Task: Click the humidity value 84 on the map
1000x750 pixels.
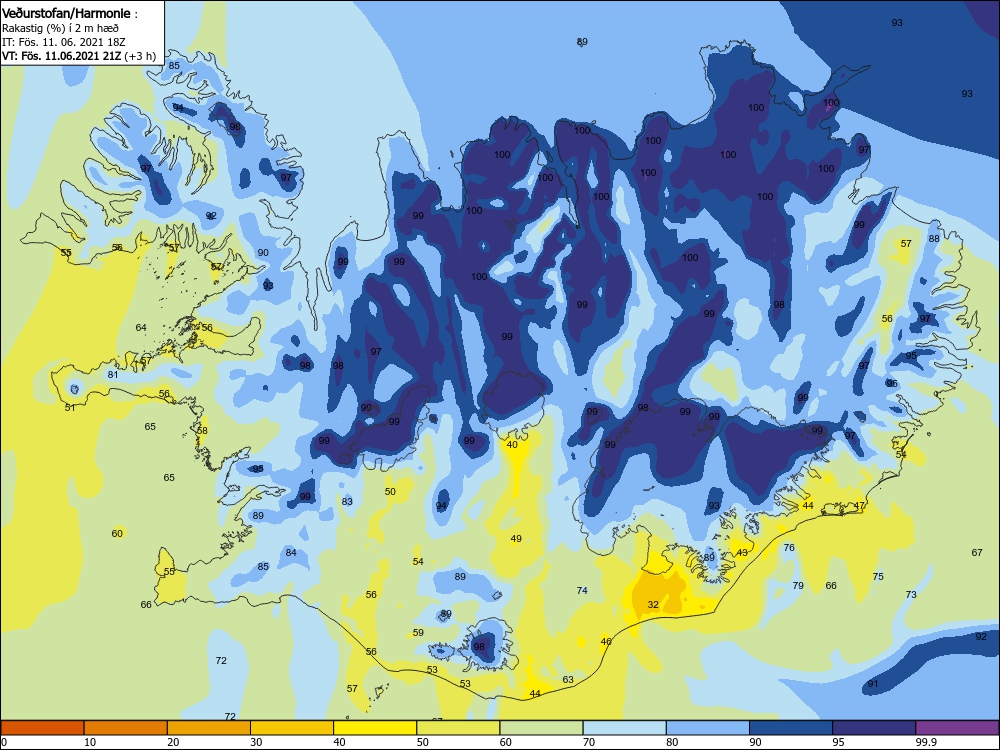Action: click(x=291, y=552)
